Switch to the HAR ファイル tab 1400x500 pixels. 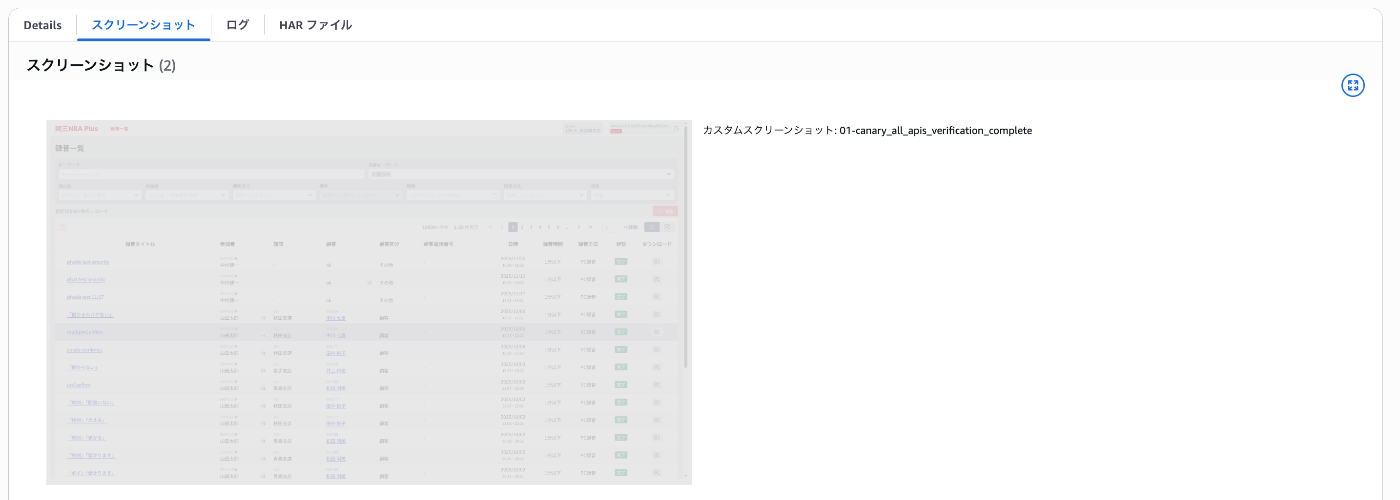315,25
